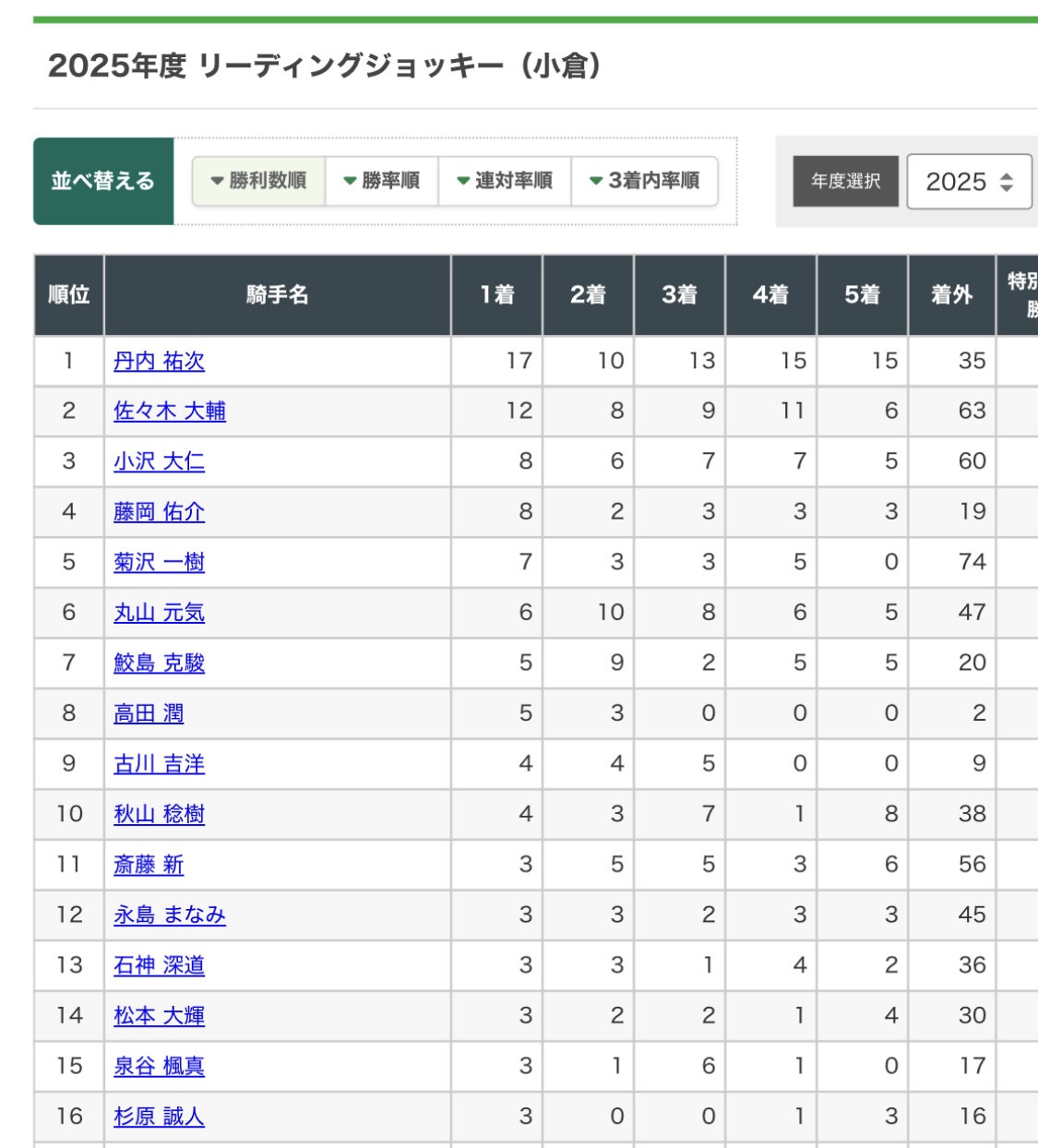Click the 1着 column header

tap(497, 295)
